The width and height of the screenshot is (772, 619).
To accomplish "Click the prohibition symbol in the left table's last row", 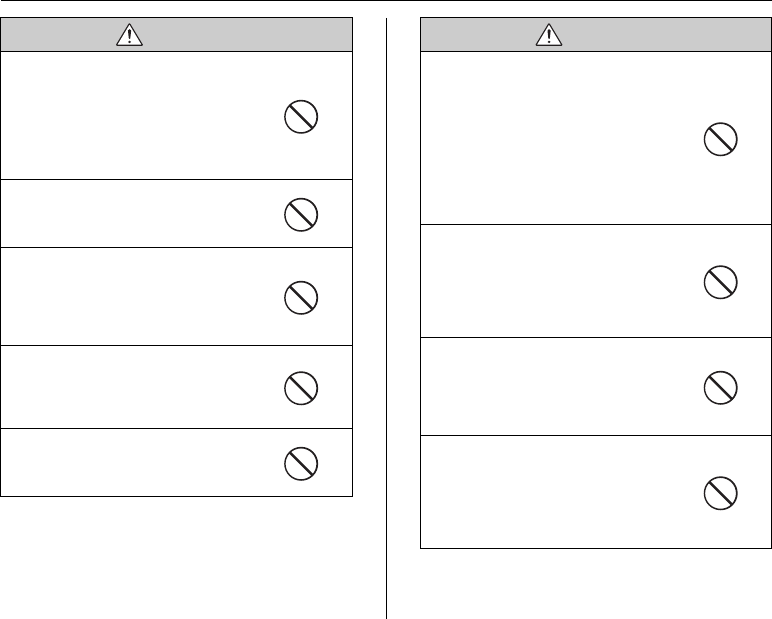I will coord(301,462).
